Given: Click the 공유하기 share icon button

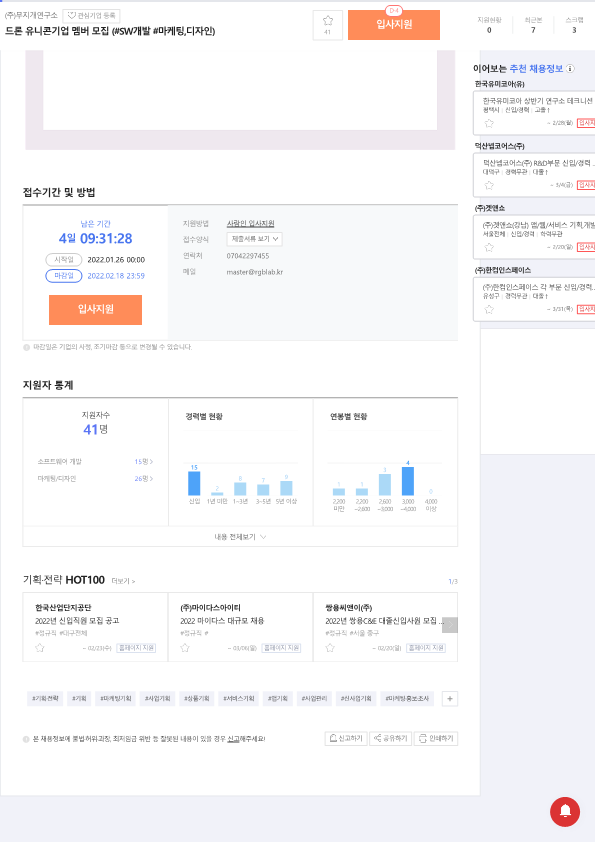Looking at the screenshot, I should [390, 738].
